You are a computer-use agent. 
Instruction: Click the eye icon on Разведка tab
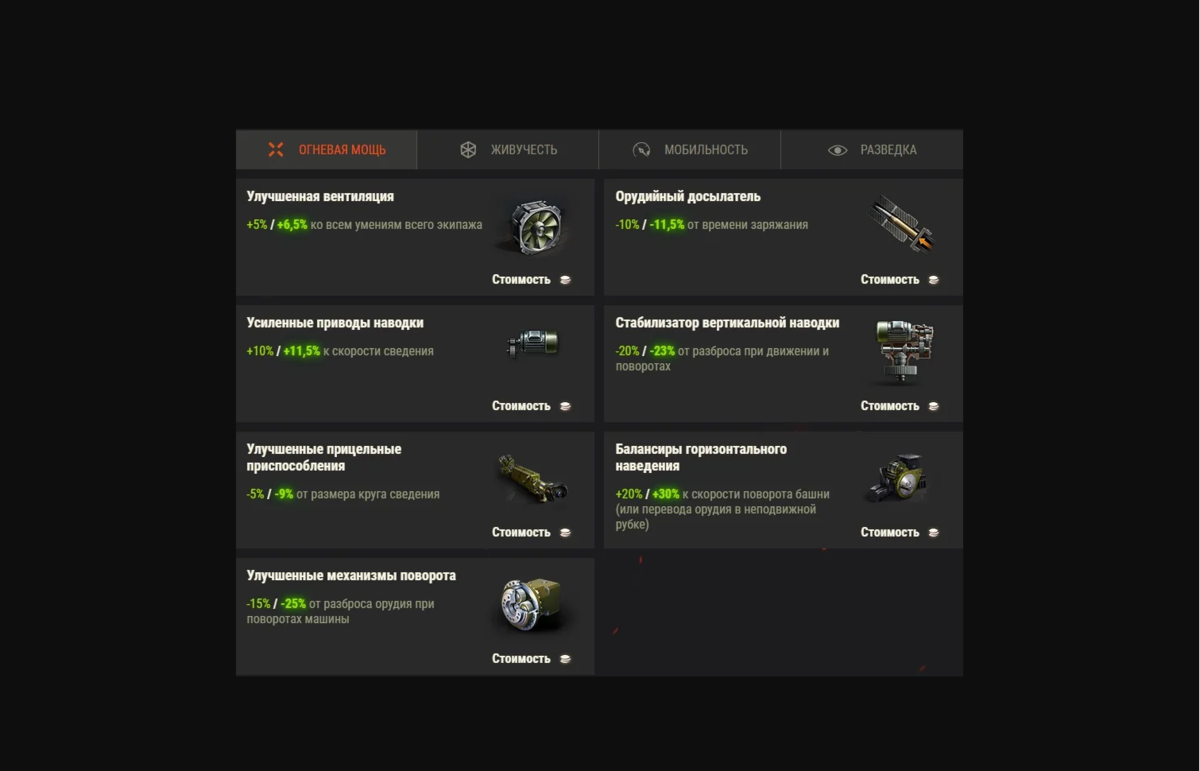click(838, 150)
